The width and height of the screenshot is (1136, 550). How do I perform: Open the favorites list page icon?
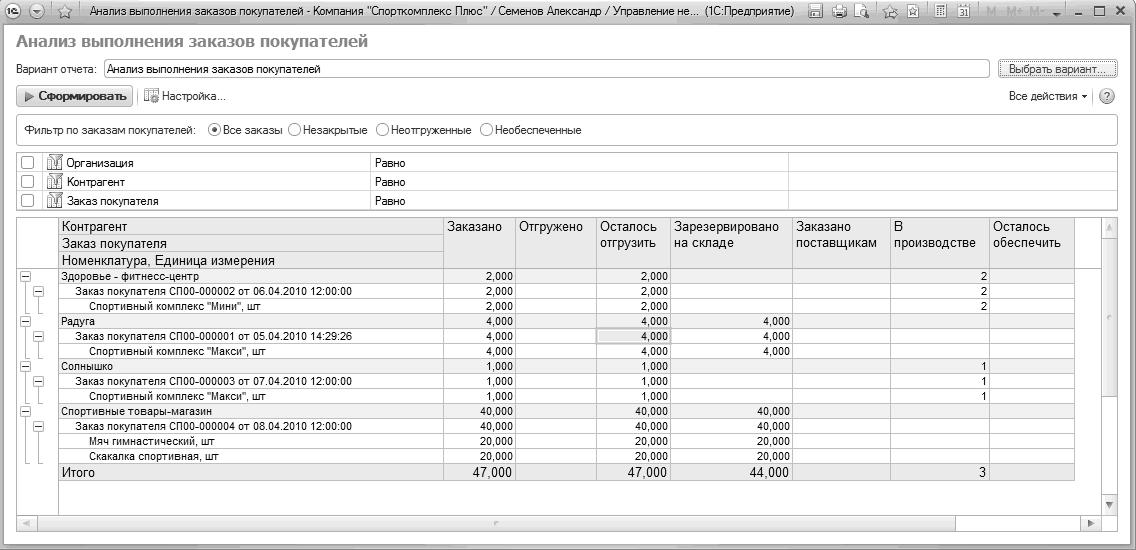point(914,12)
